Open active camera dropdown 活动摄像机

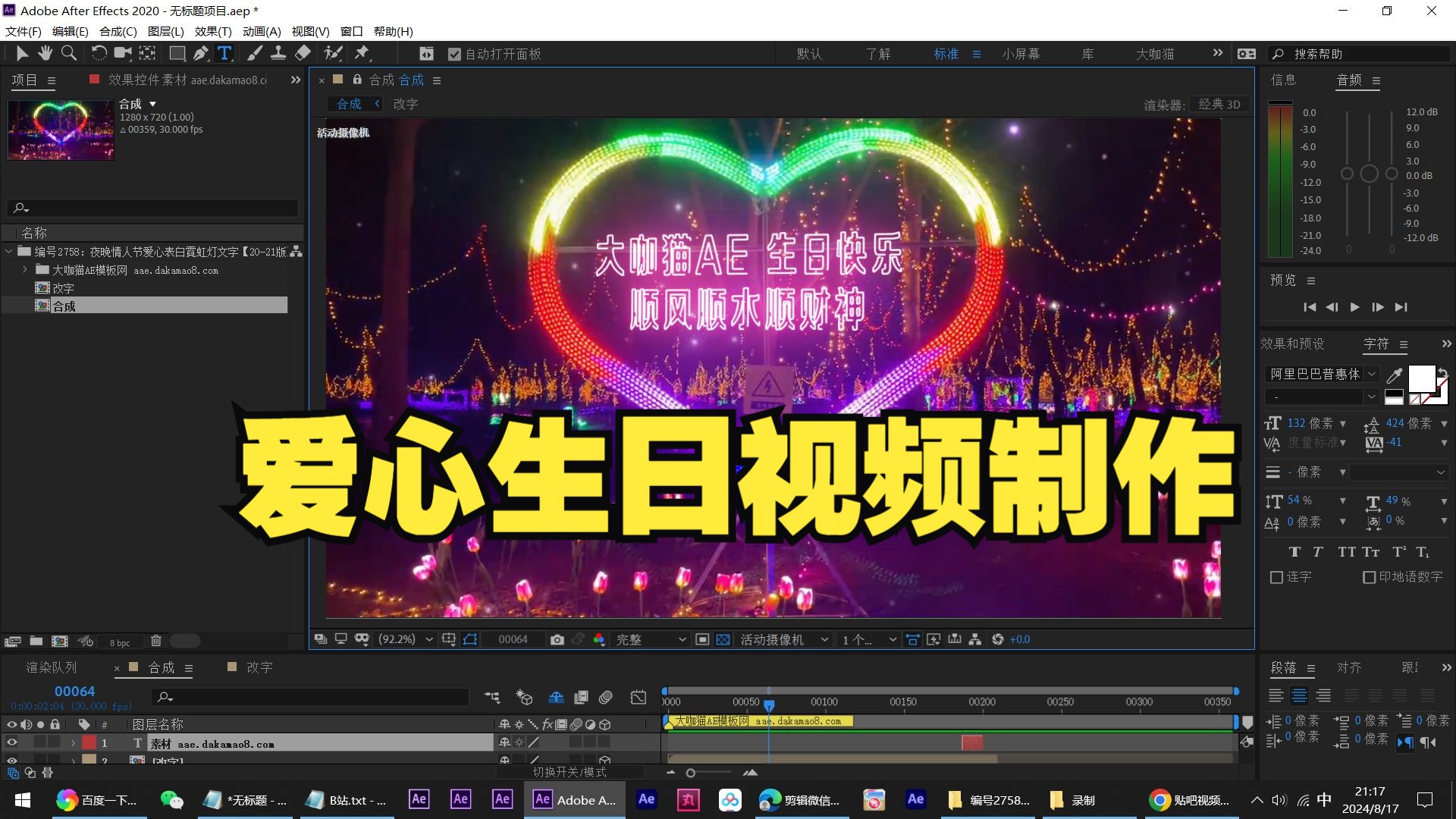tap(783, 639)
